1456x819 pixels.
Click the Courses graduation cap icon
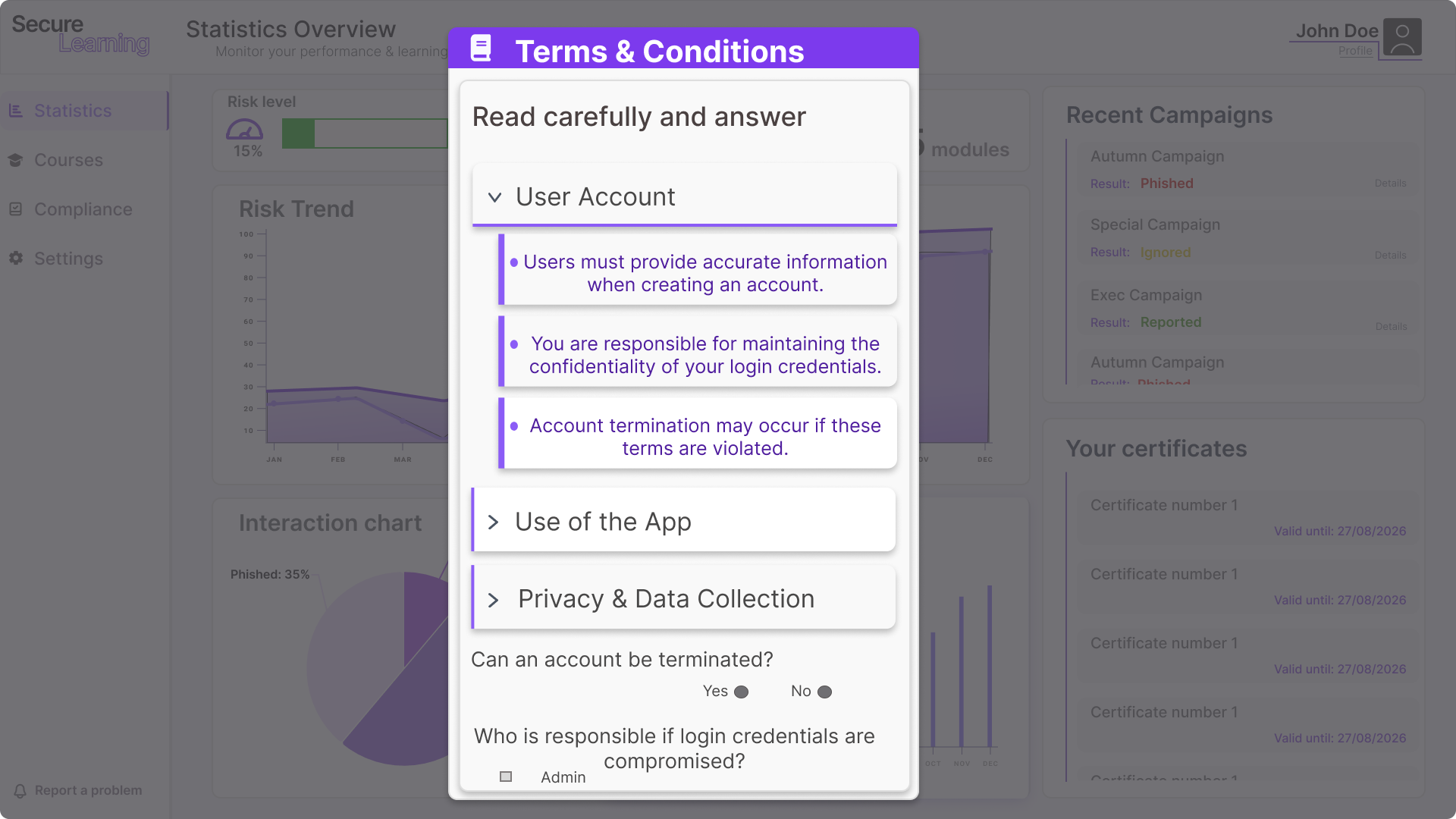16,160
